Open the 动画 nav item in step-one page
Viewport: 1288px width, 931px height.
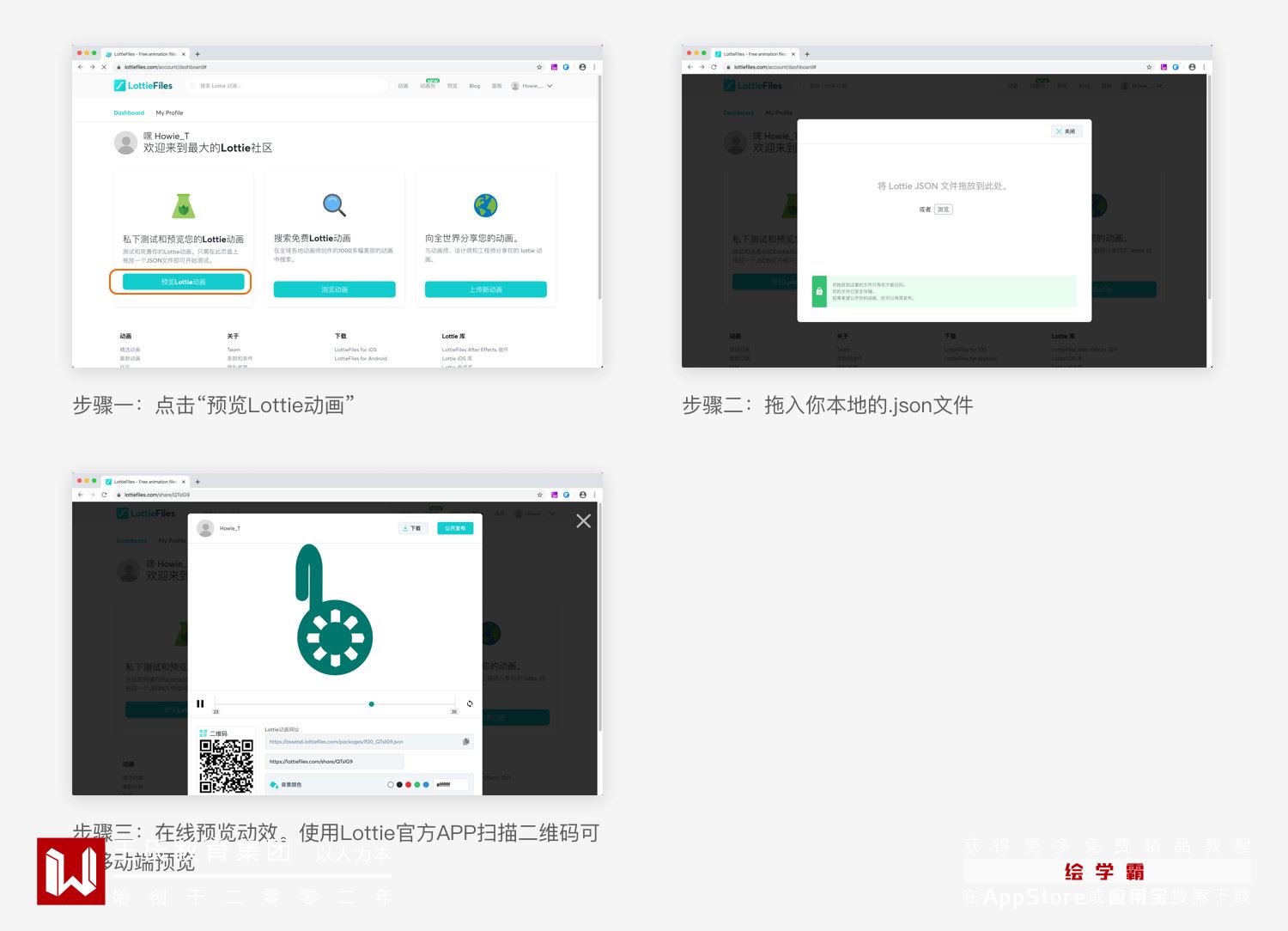403,86
